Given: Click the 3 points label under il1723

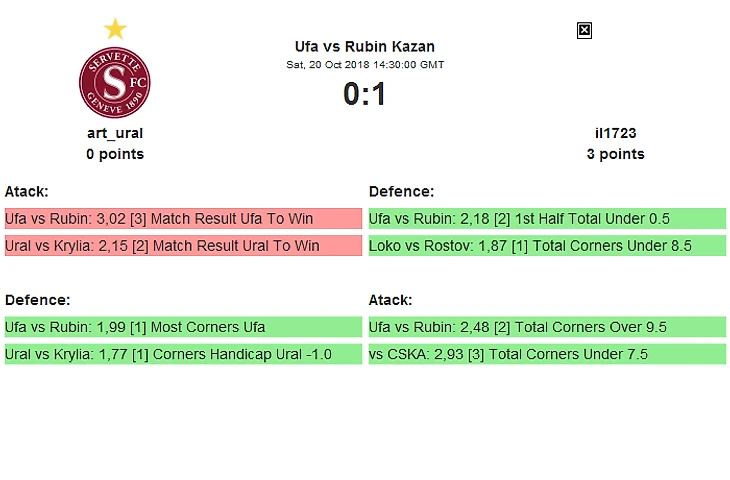Looking at the screenshot, I should tap(615, 154).
